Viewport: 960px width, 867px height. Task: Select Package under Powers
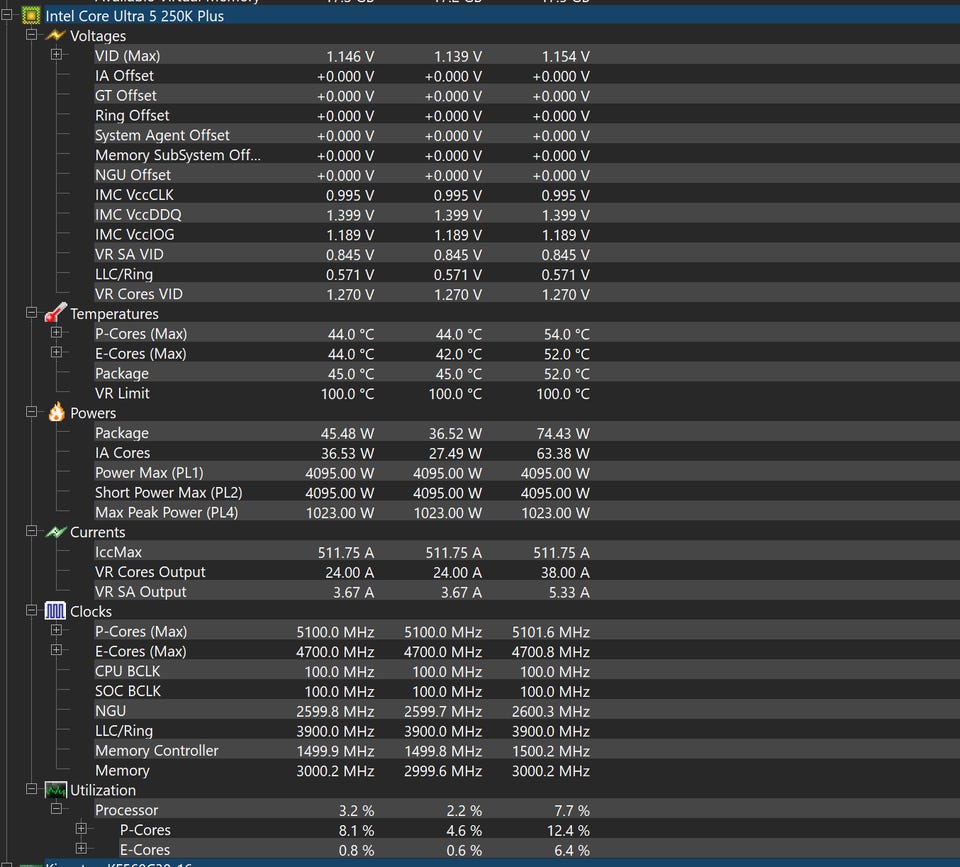pyautogui.click(x=527, y=433)
